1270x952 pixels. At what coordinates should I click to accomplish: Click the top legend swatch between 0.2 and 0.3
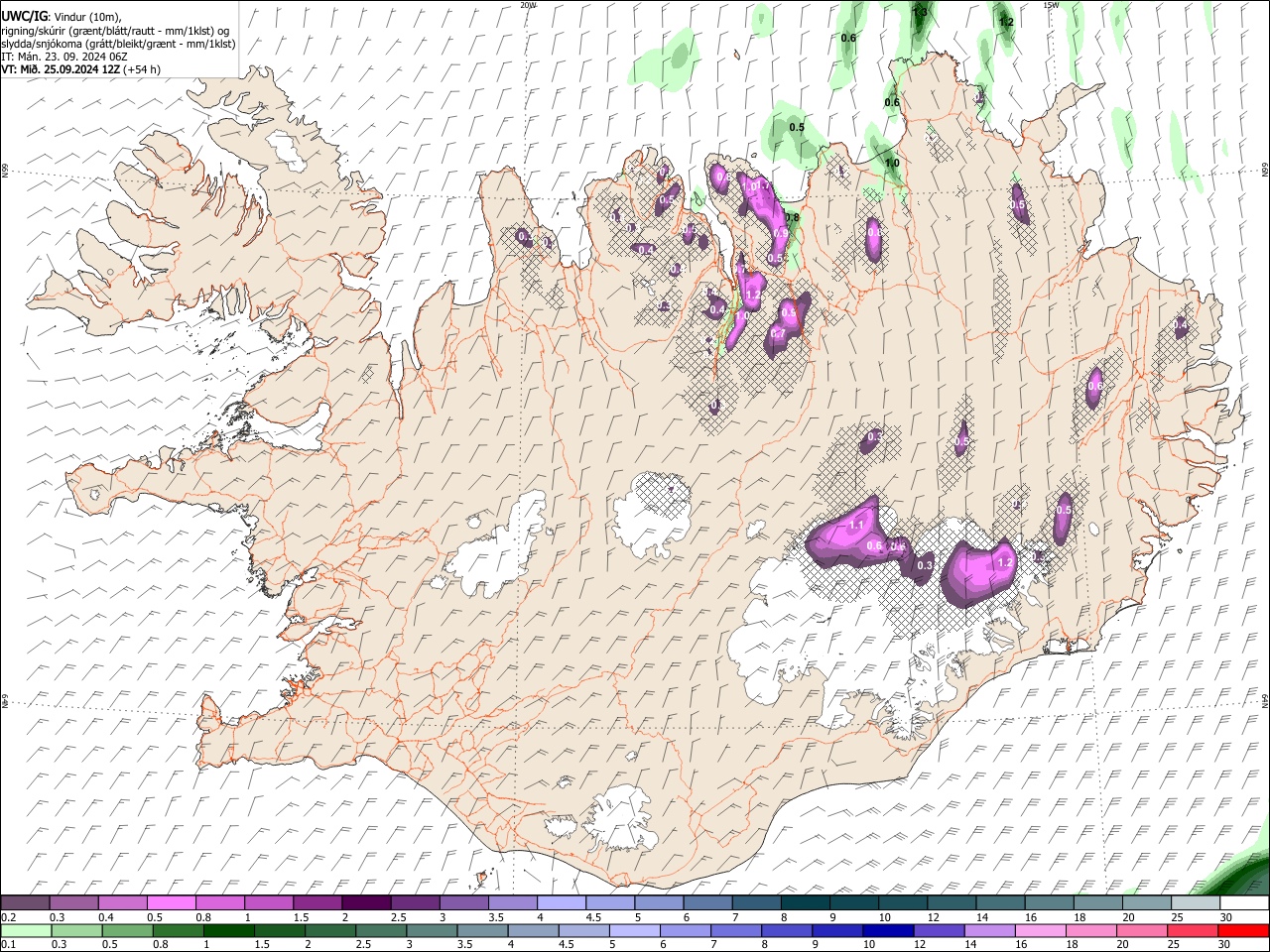pyautogui.click(x=26, y=903)
